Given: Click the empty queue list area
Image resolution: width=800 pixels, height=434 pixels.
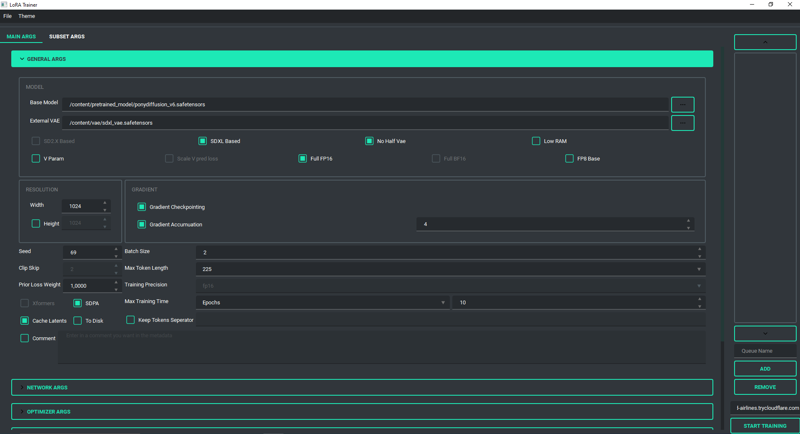Looking at the screenshot, I should (x=765, y=188).
